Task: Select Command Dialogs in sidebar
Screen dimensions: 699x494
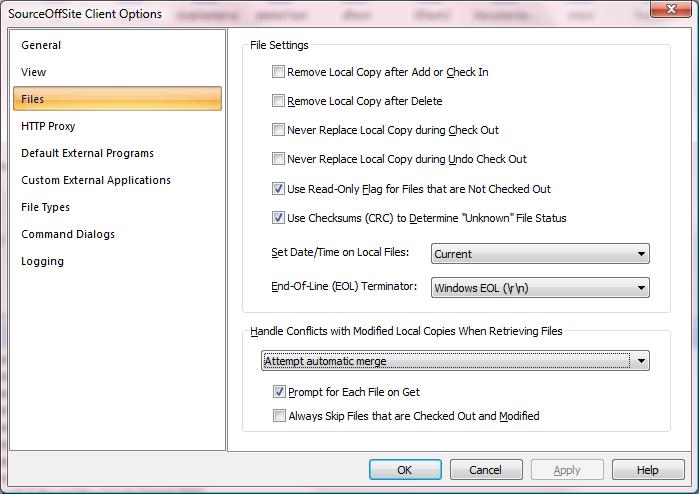Action: 68,234
